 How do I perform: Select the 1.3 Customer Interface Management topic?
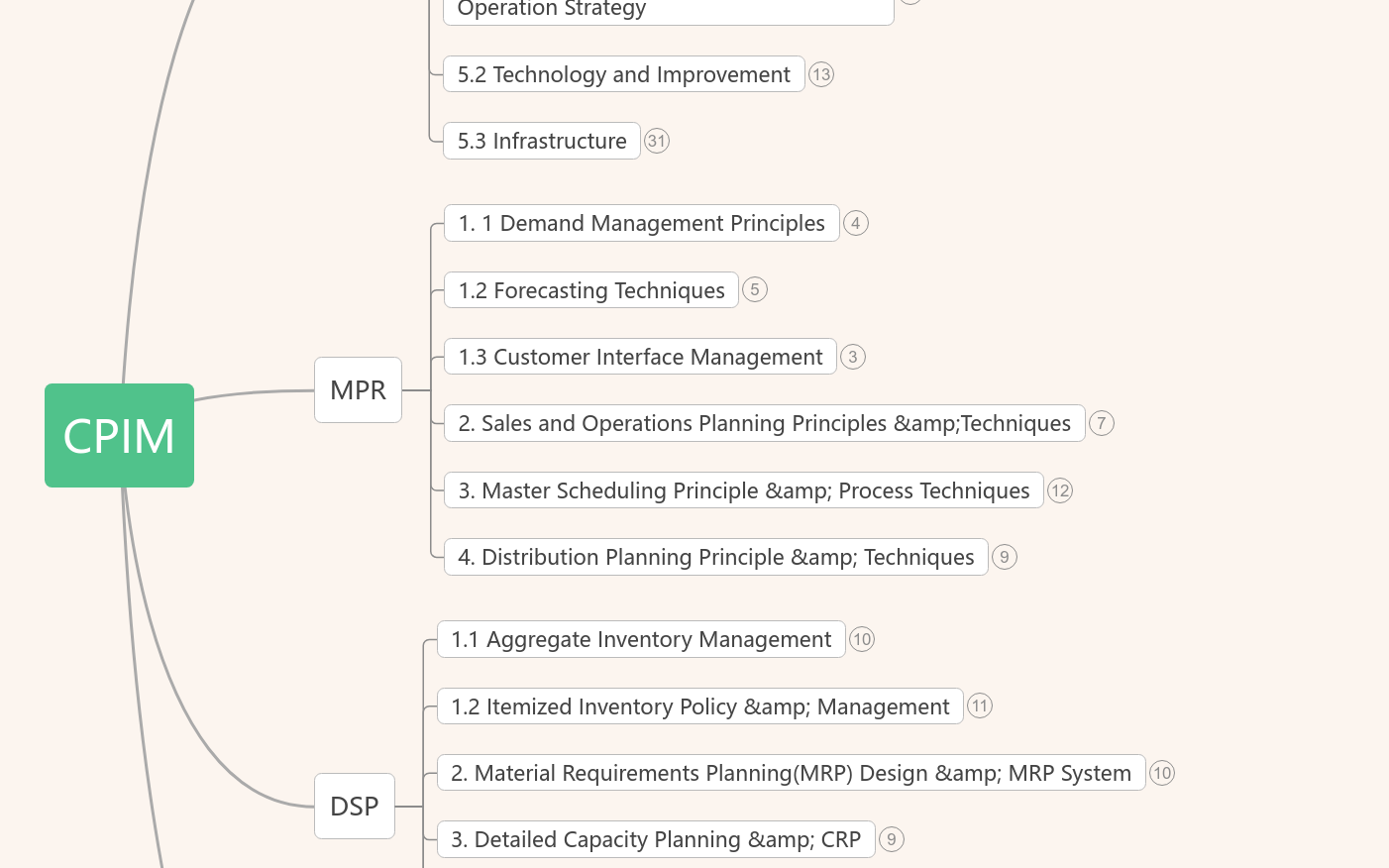[x=640, y=357]
